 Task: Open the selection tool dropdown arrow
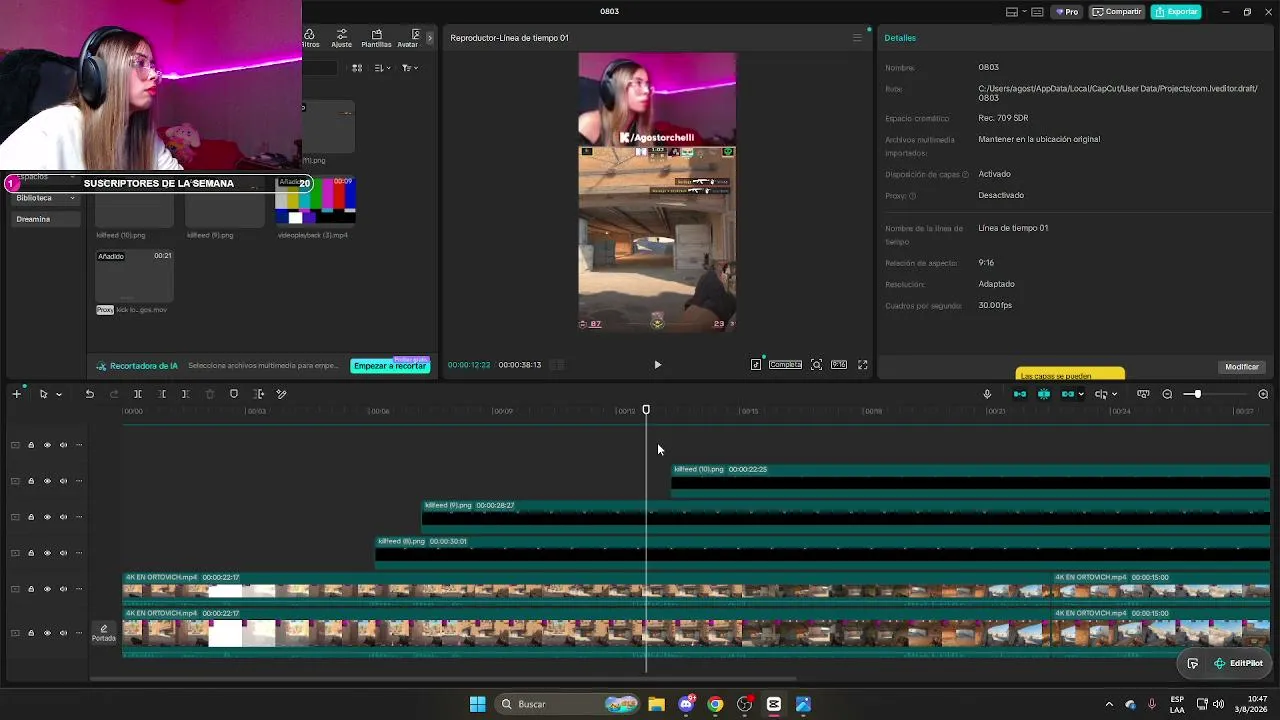(59, 394)
